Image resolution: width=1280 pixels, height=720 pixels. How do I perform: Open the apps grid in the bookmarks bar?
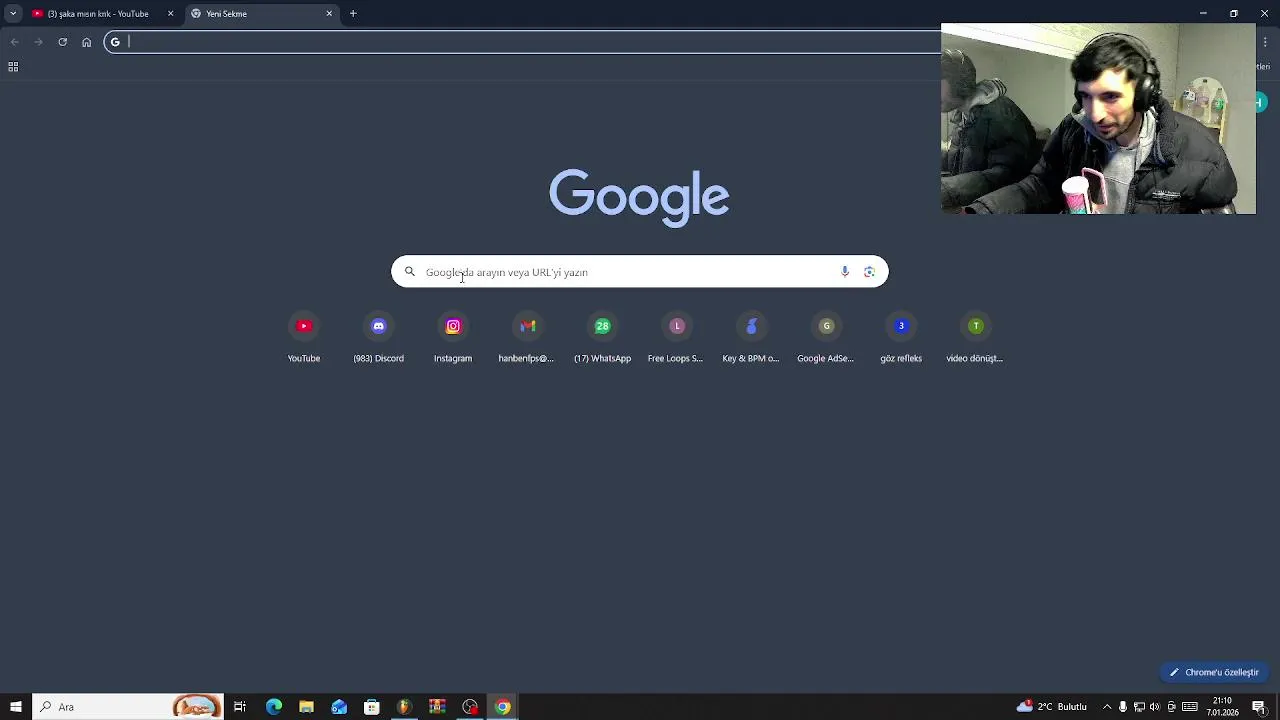13,67
